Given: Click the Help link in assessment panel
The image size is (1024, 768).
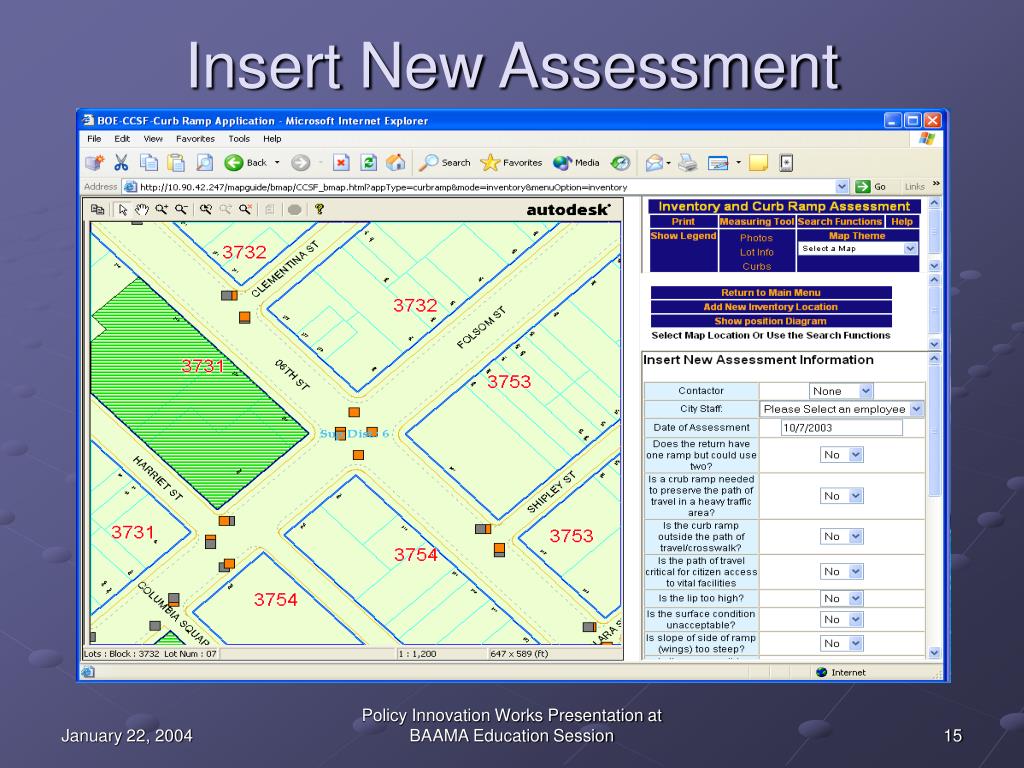Looking at the screenshot, I should click(902, 221).
